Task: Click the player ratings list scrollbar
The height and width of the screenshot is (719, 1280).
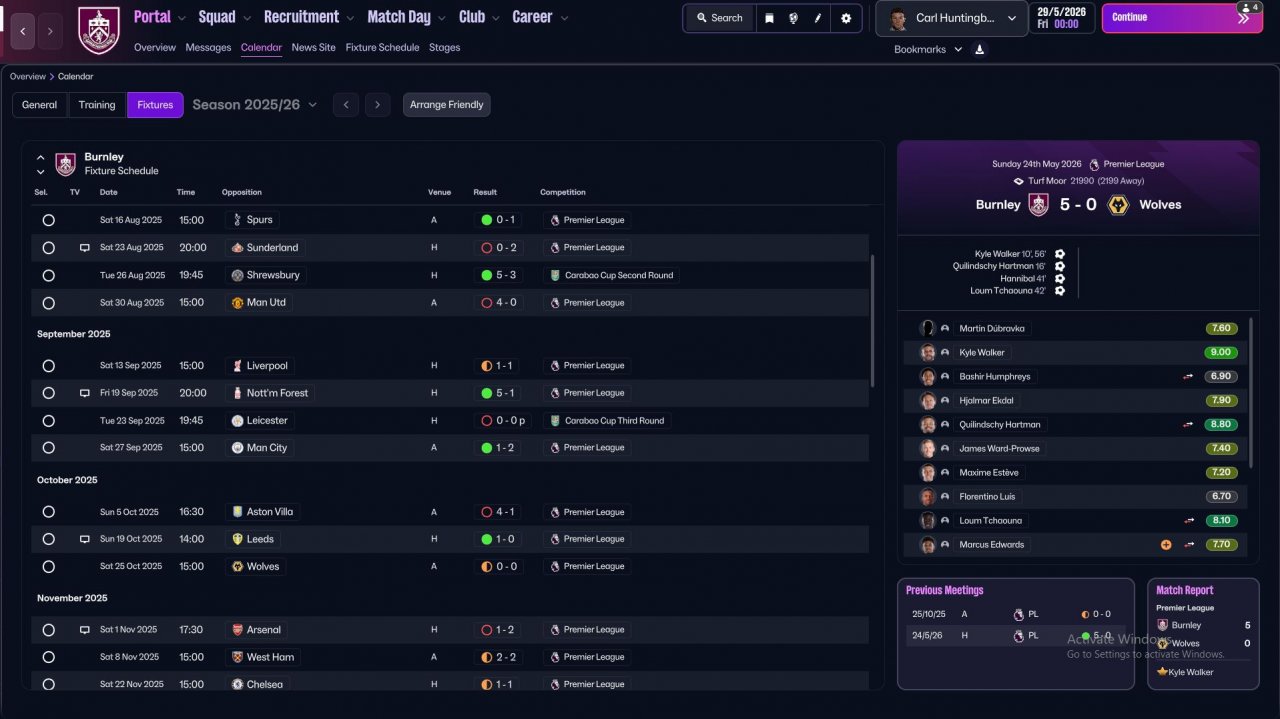Action: 1251,393
